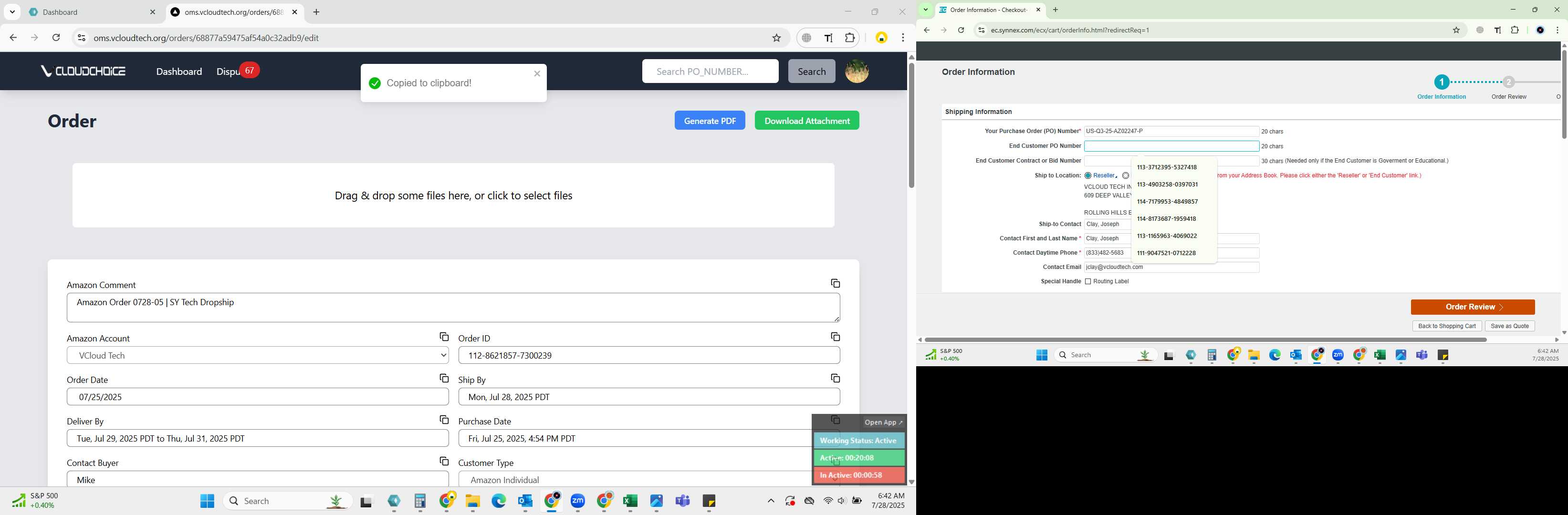This screenshot has height=515, width=1568.
Task: Focus the End Customer PO Number field
Action: coord(1171,146)
